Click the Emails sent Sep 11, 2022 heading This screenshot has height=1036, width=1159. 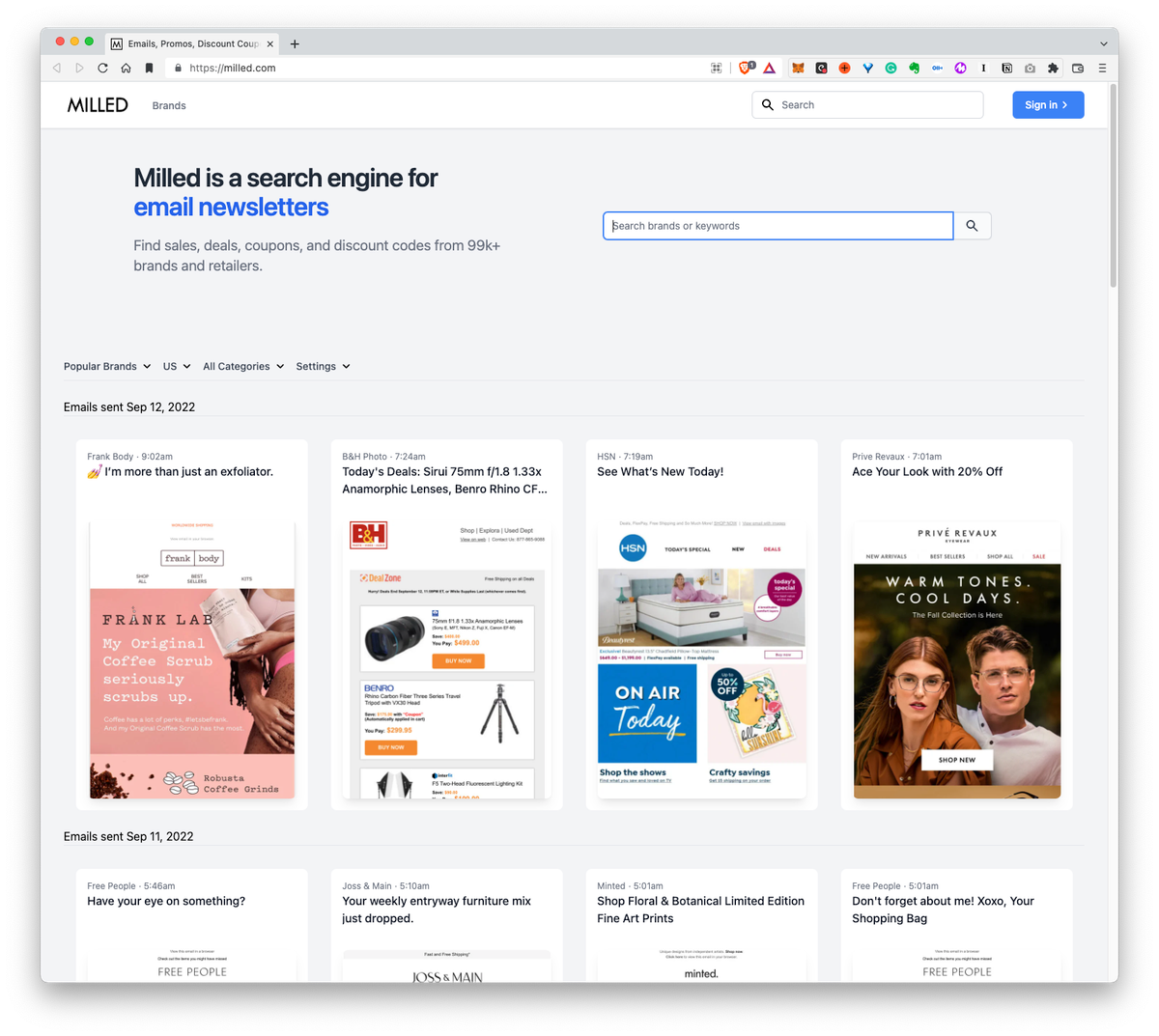pos(128,837)
